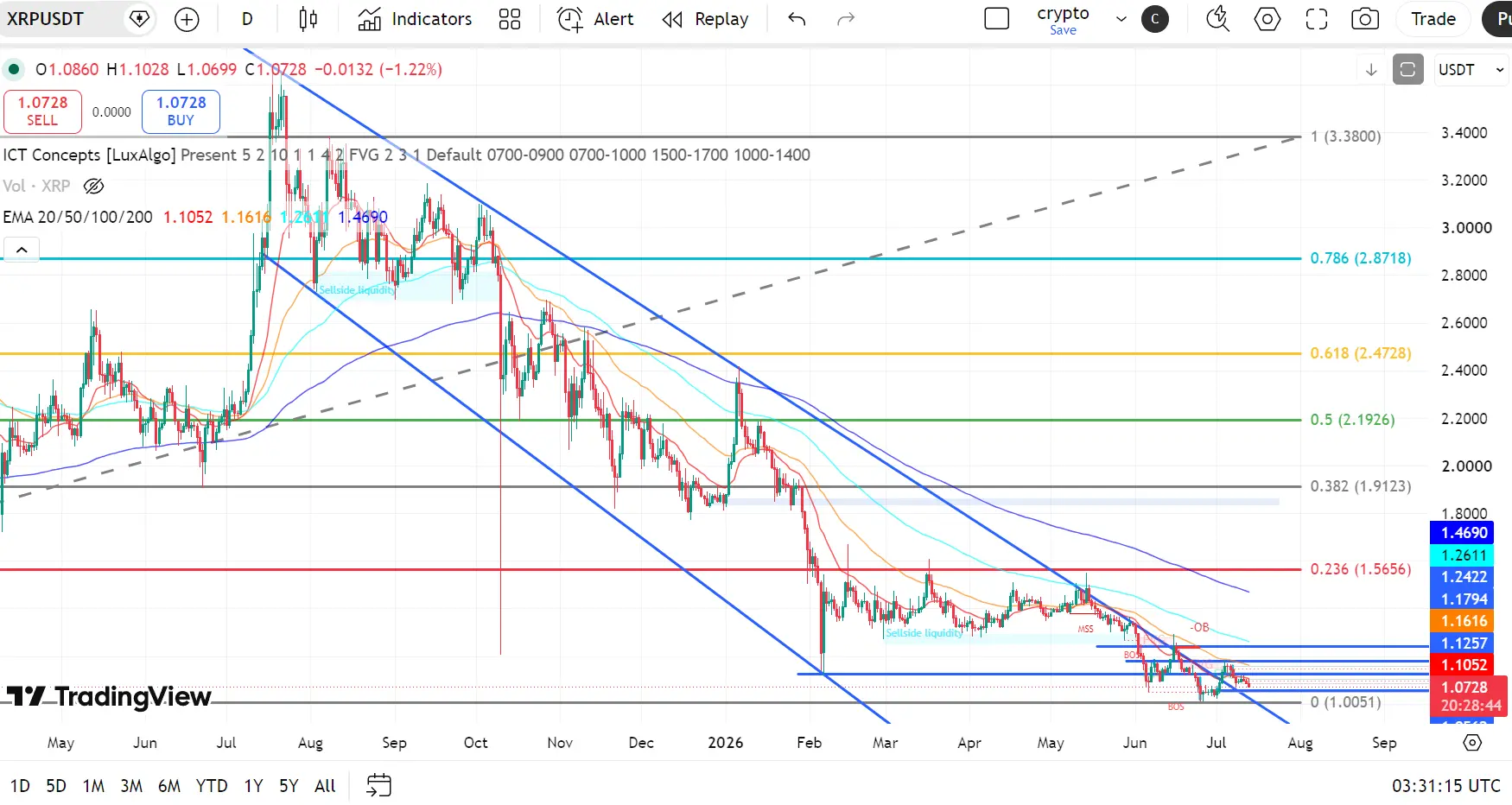Select the All date range
Viewport: 1512px width, 805px height.
point(325,786)
